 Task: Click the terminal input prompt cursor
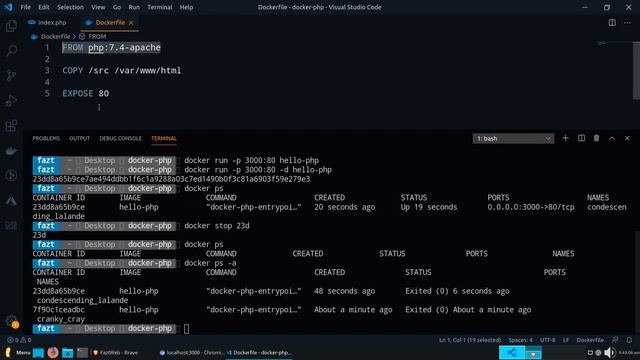point(187,329)
